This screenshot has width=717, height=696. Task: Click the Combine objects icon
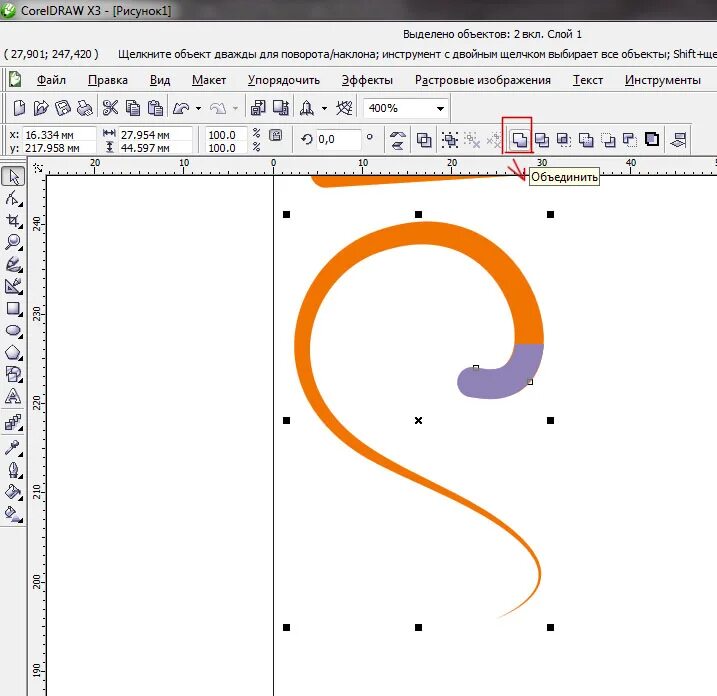coord(424,139)
